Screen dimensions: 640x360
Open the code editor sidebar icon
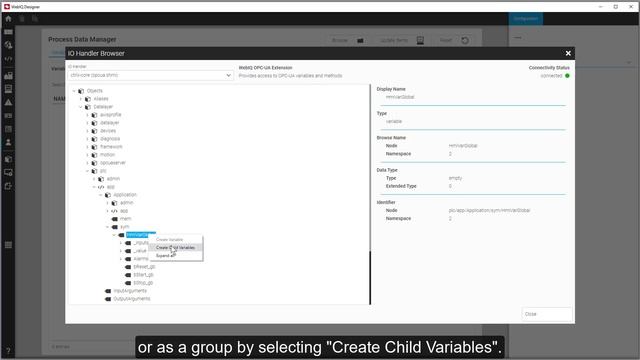(8, 59)
